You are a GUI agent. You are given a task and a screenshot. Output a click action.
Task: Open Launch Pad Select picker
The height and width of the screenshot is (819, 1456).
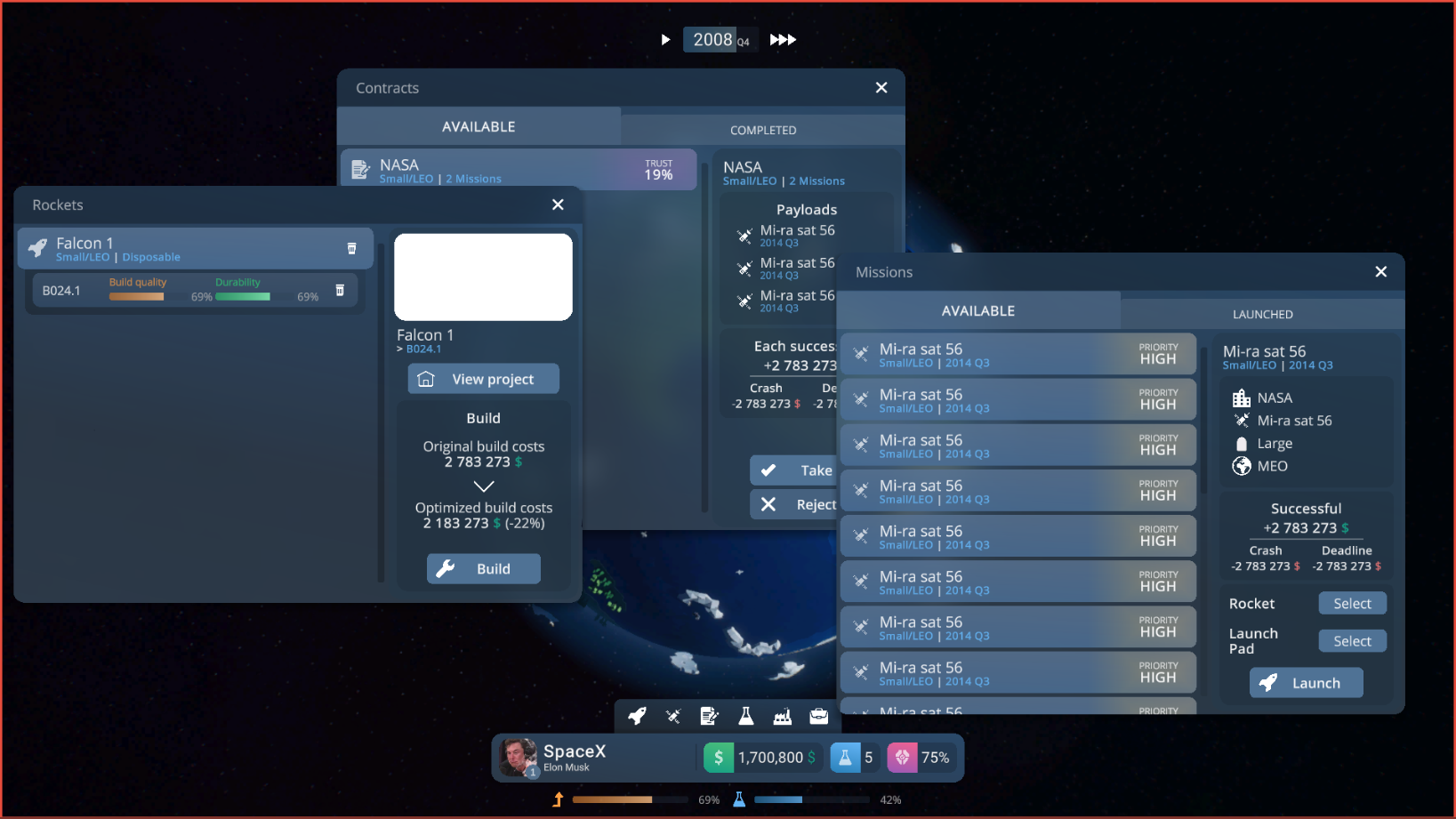tap(1351, 641)
